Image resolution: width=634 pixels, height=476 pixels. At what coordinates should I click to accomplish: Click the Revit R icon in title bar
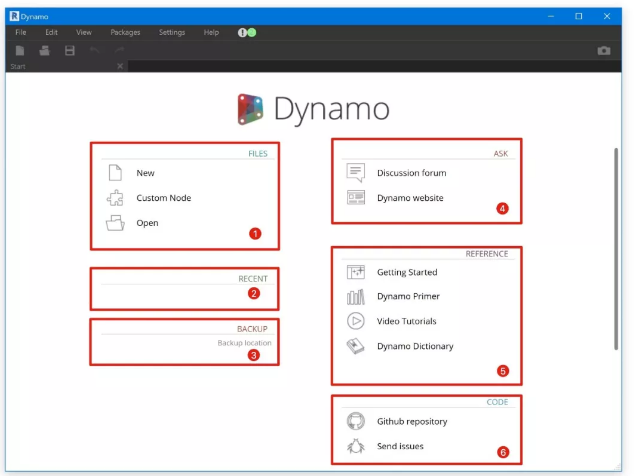(x=14, y=16)
